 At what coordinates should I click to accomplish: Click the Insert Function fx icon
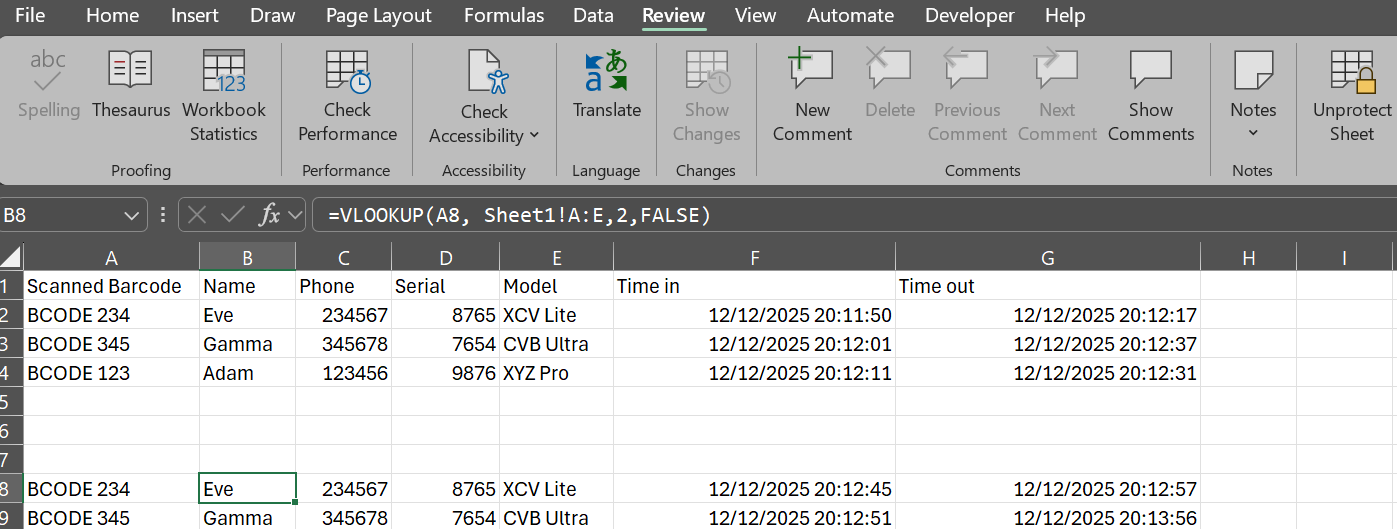(269, 214)
